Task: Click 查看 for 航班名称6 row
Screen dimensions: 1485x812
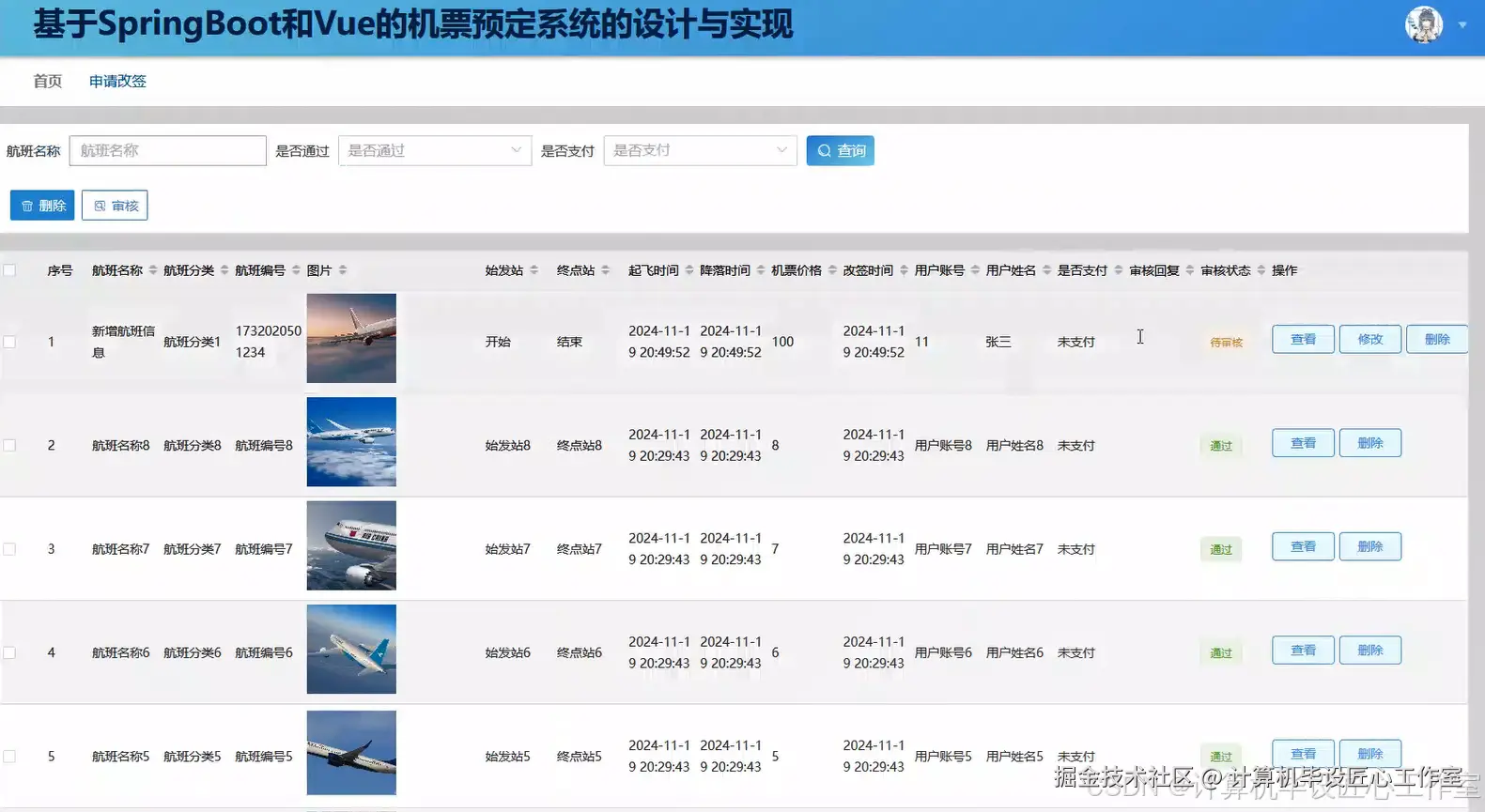Action: tap(1303, 650)
